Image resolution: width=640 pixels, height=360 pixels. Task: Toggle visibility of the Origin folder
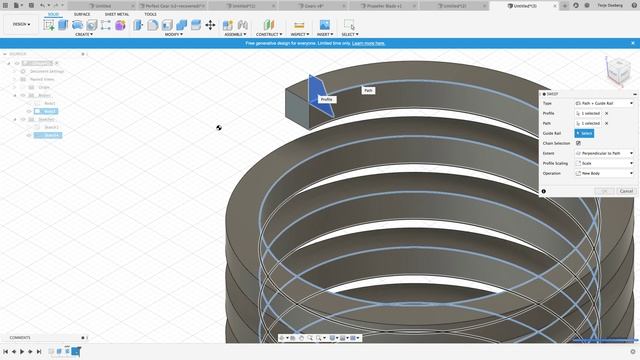point(23,87)
